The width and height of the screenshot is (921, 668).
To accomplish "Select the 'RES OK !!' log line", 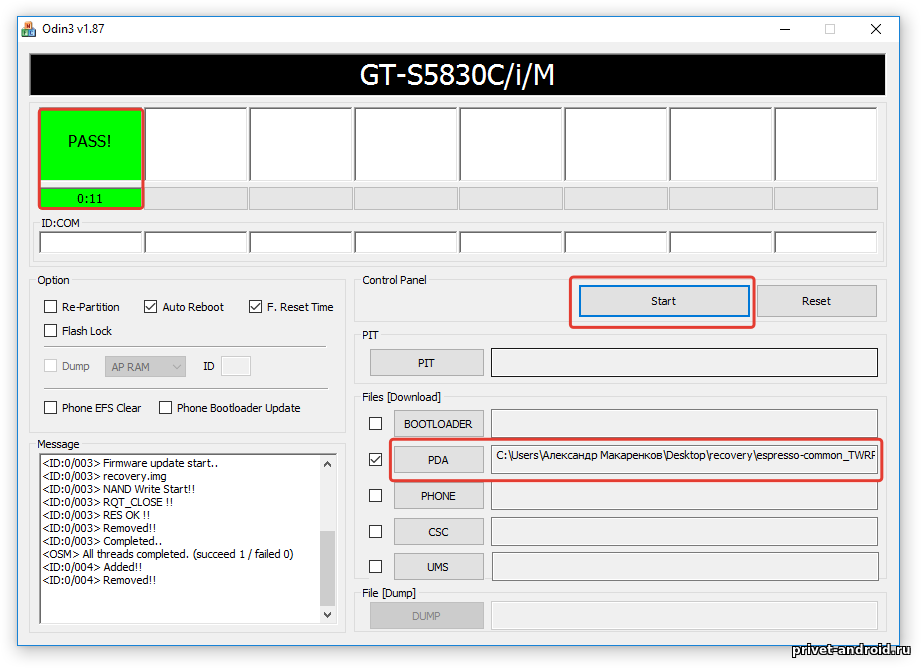I will pos(96,515).
